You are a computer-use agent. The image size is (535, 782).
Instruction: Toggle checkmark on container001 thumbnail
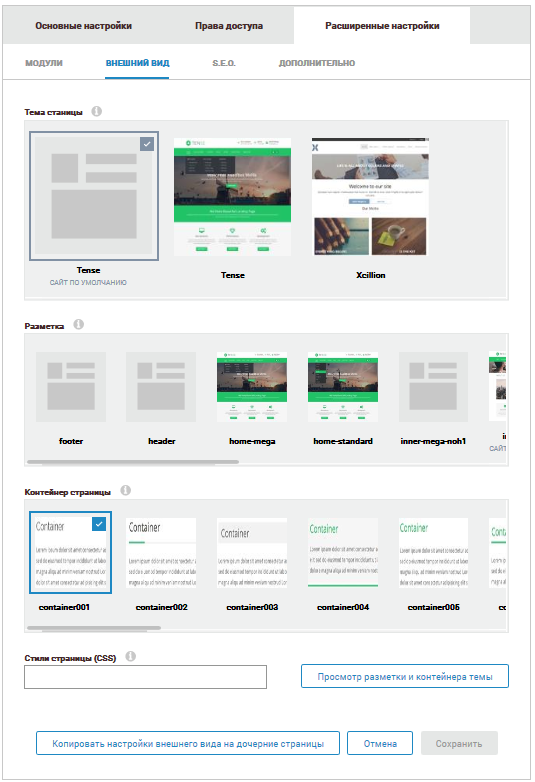point(99,524)
